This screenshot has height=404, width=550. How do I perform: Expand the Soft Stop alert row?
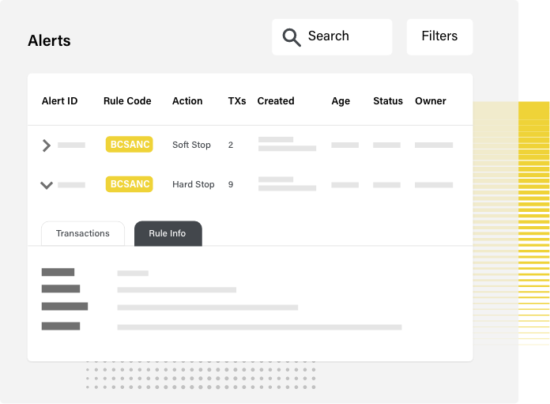click(x=46, y=145)
